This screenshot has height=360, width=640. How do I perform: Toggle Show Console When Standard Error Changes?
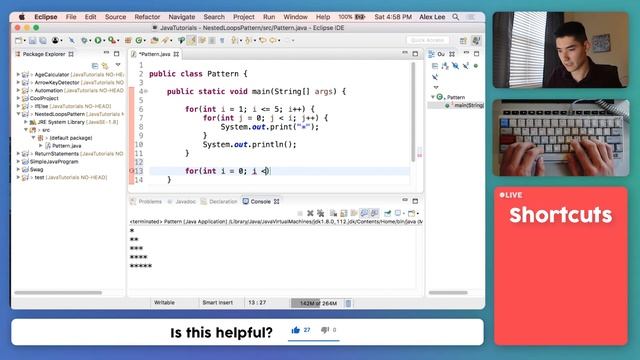pos(374,213)
